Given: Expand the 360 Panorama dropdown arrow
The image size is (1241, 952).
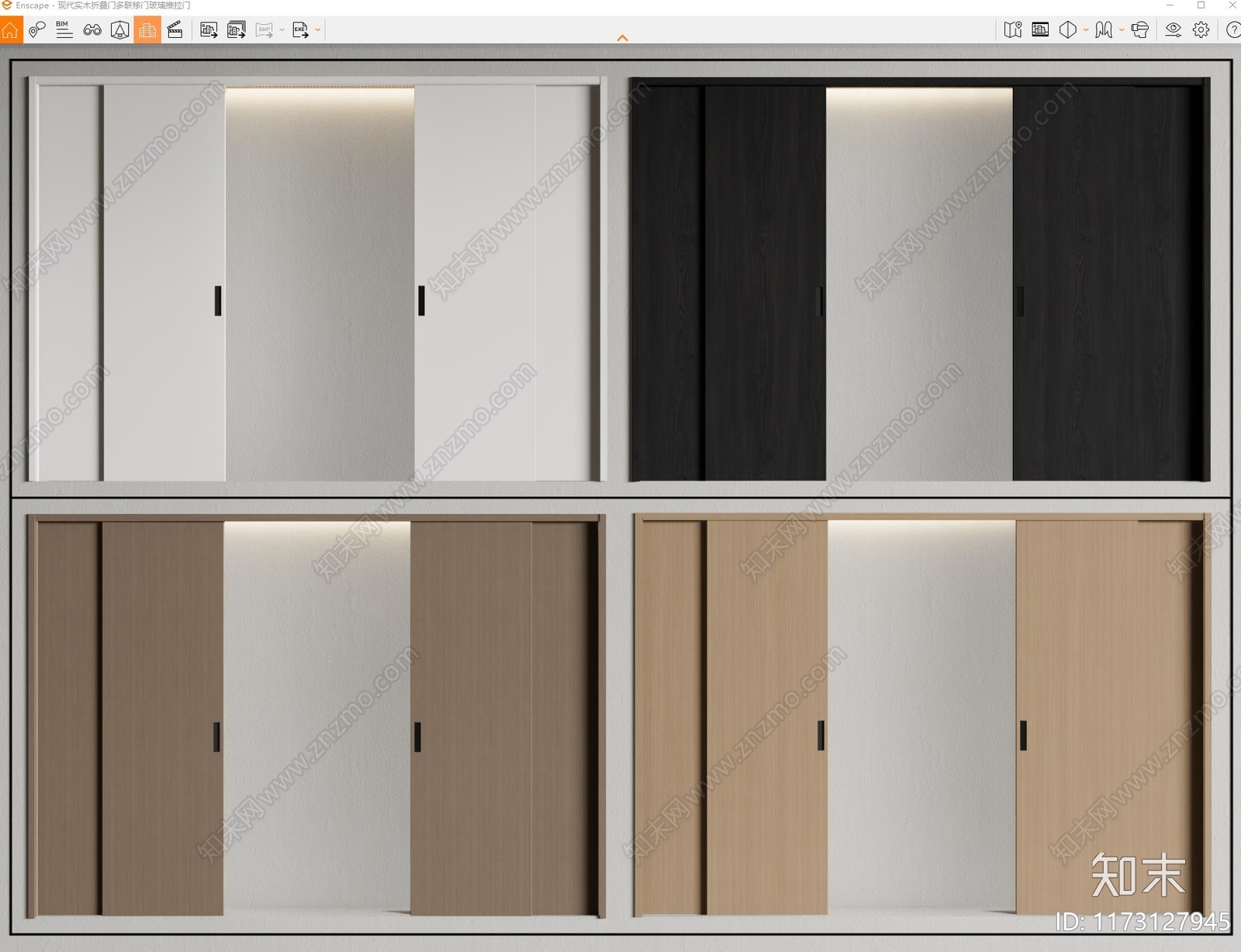Looking at the screenshot, I should coord(282,30).
